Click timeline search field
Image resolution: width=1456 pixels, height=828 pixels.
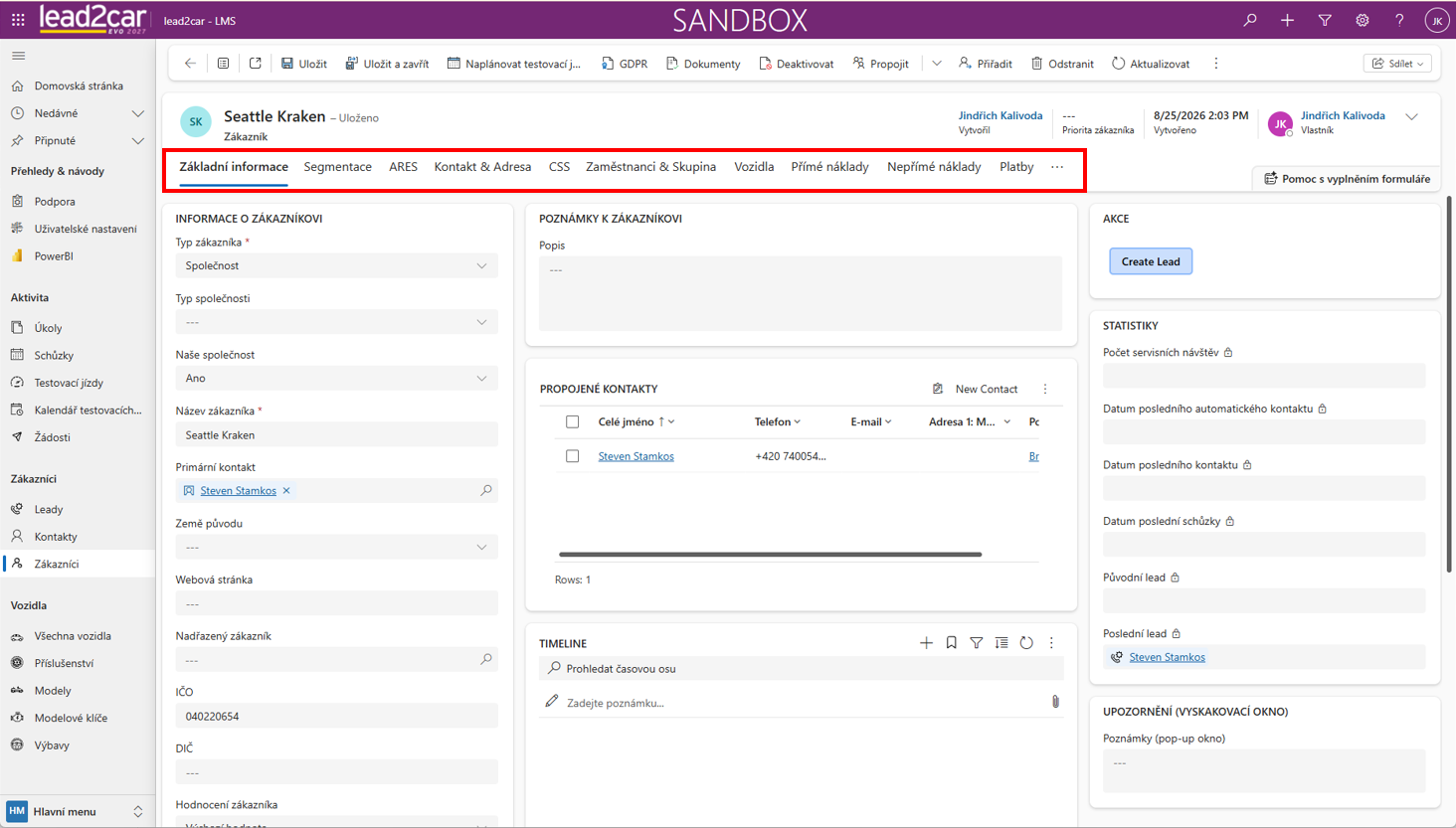[802, 668]
